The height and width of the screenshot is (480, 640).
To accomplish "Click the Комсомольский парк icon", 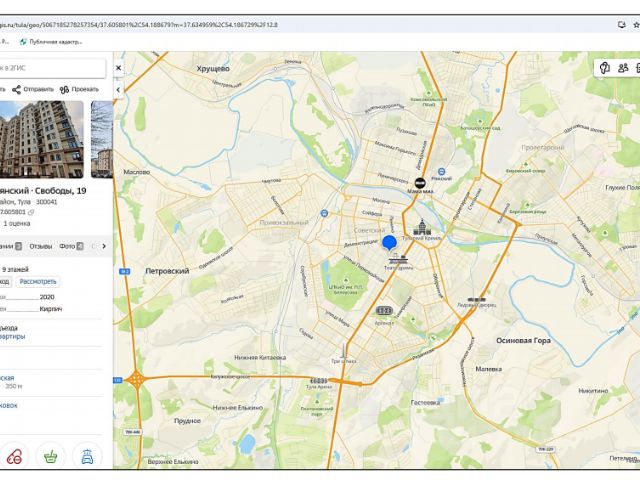I will coord(429,93).
